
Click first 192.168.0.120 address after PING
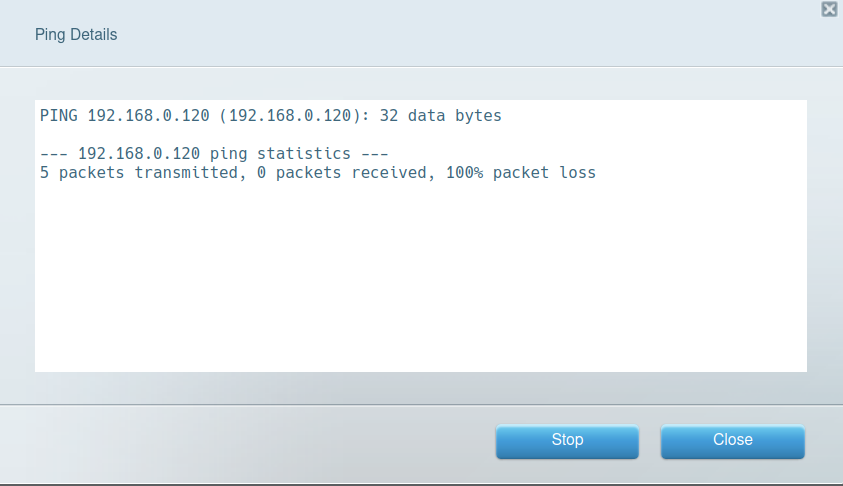[x=146, y=116]
